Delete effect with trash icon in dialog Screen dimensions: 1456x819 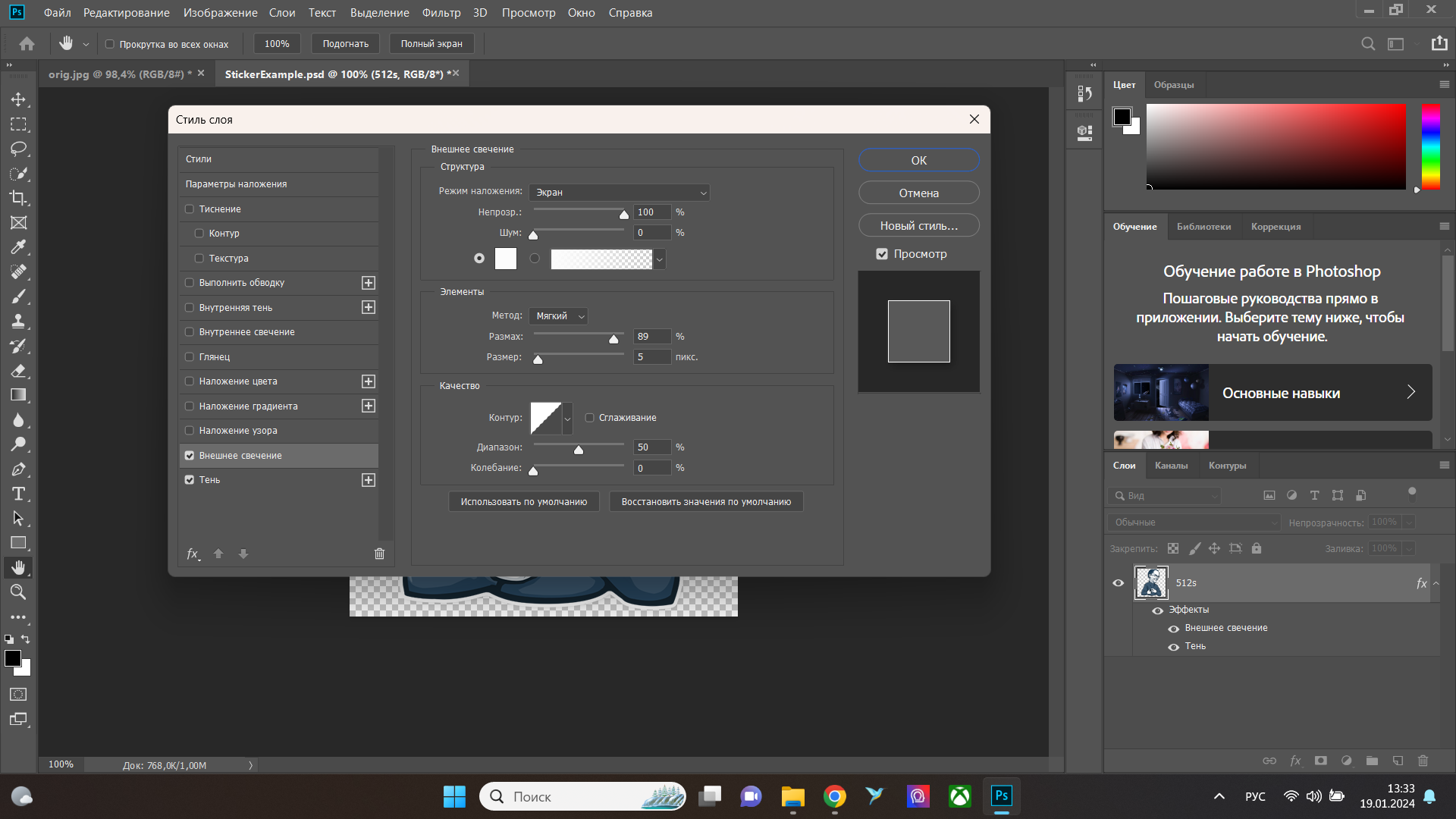(379, 554)
